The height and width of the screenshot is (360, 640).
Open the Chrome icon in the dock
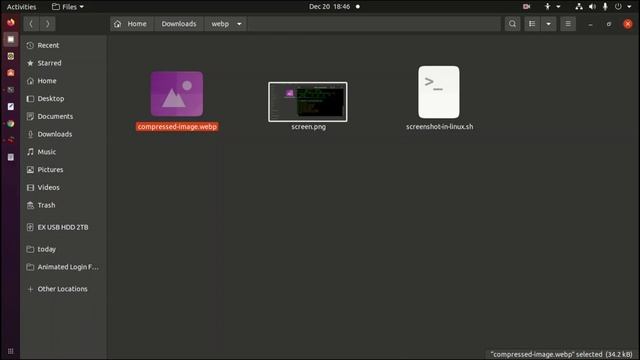[11, 123]
